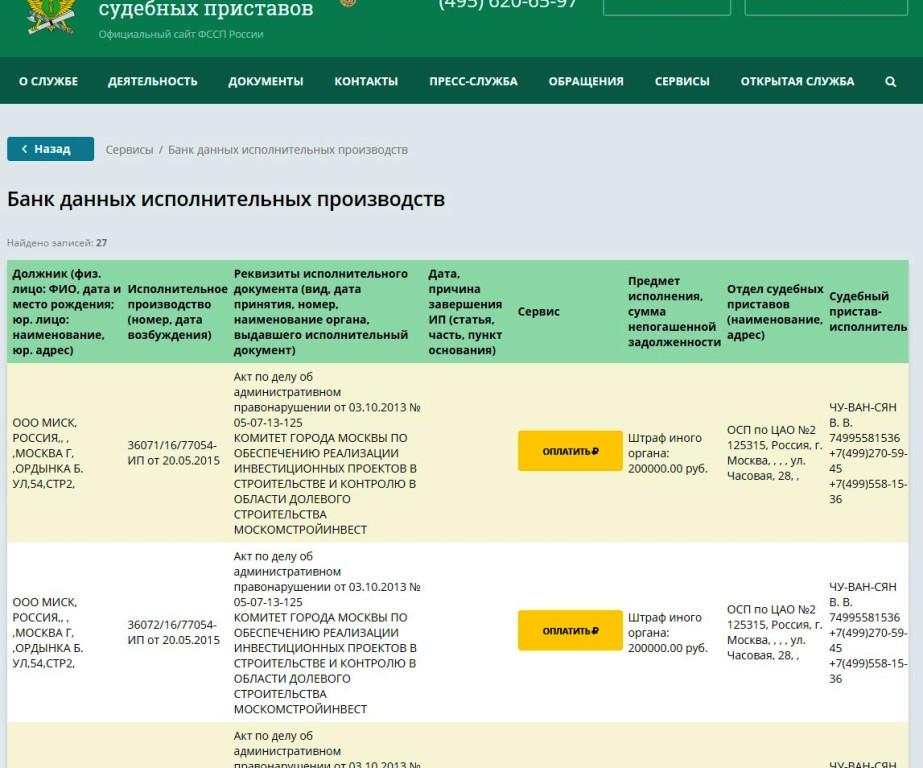The image size is (923, 768).
Task: Select case number 36072/16/77054-ИП от 20.05.2015
Action: (x=174, y=632)
